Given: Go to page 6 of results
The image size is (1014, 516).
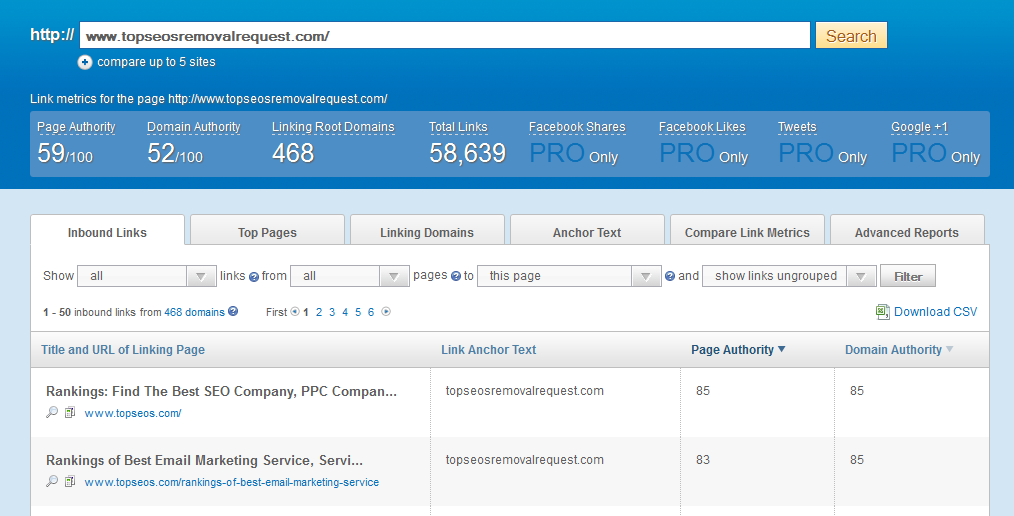Looking at the screenshot, I should (371, 312).
